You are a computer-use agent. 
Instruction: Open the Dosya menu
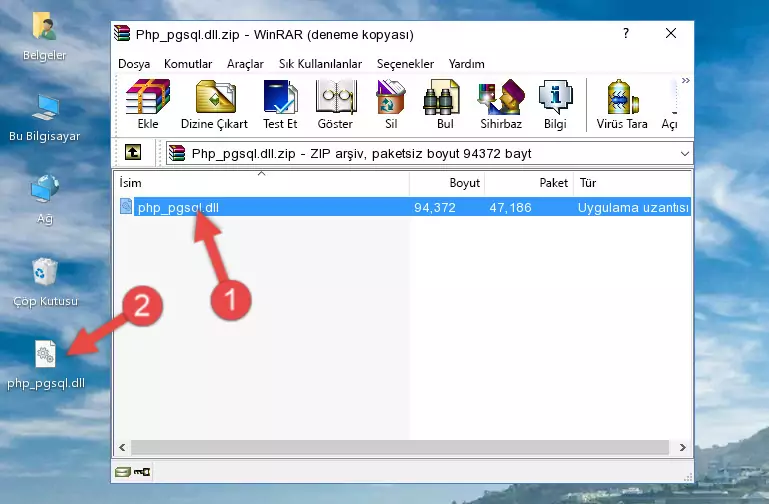pos(134,64)
